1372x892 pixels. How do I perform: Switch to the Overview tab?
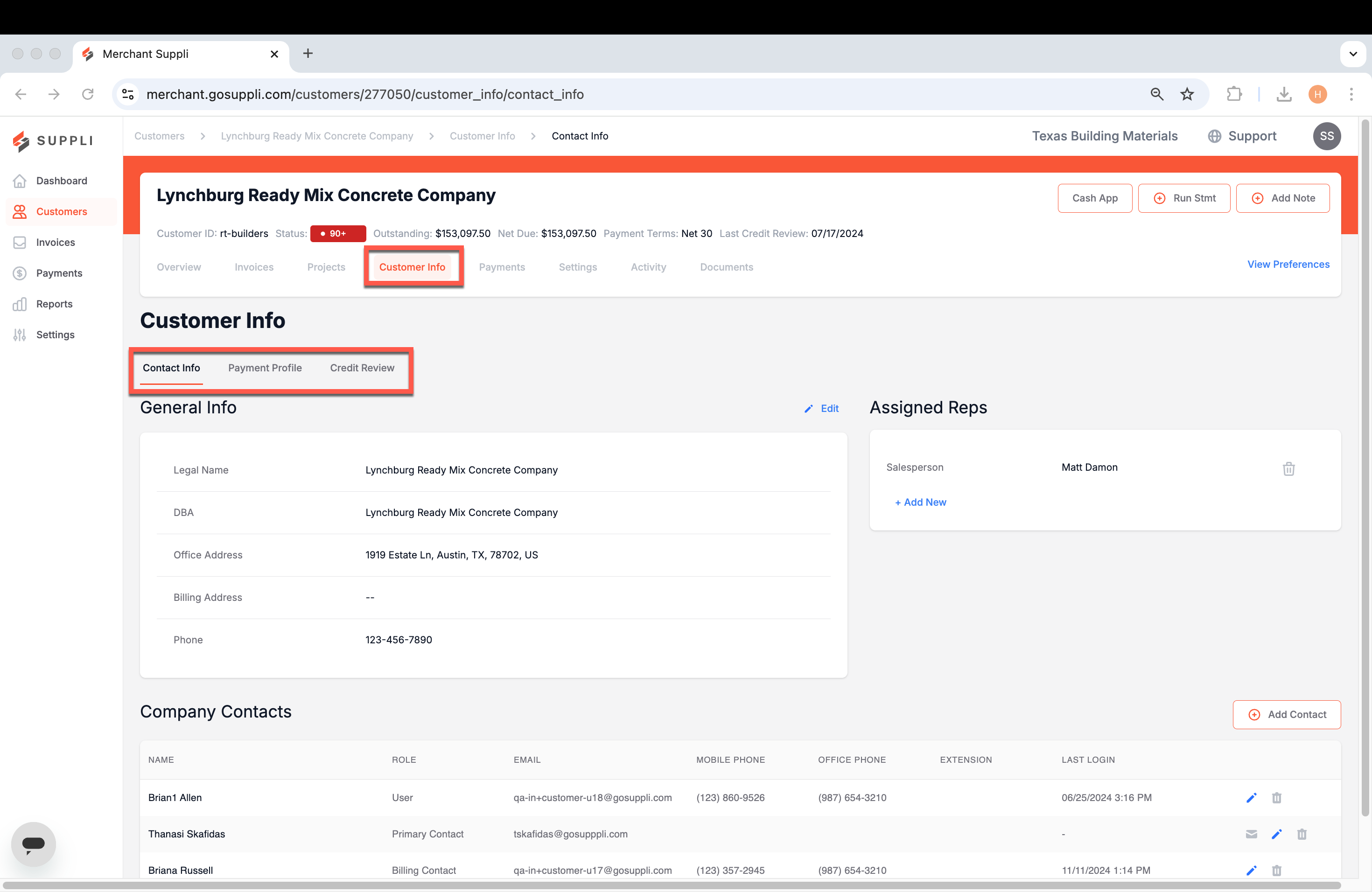(179, 267)
